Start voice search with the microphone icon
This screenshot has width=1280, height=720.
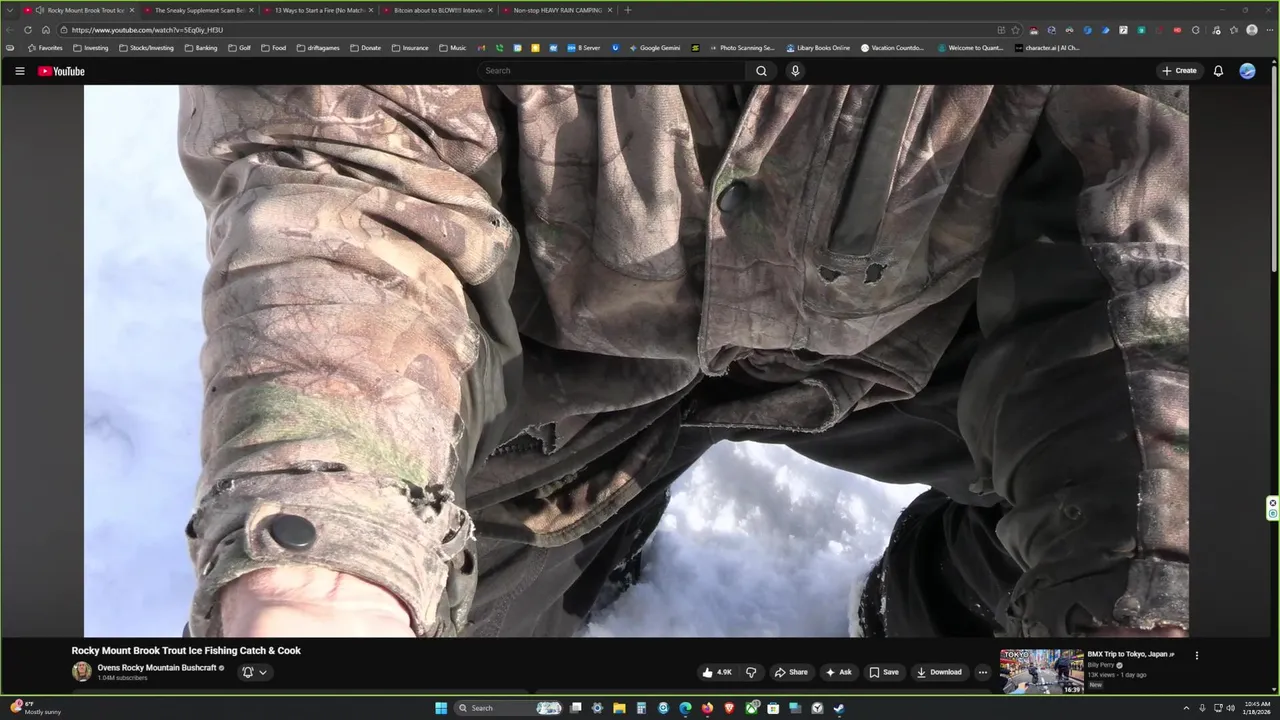795,71
